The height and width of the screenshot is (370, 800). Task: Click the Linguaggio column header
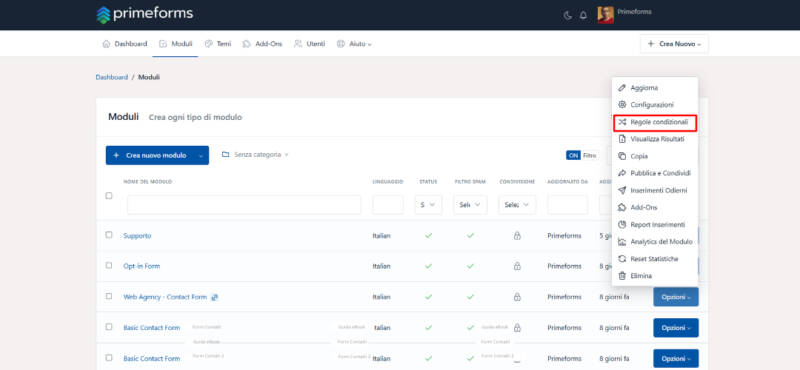388,182
